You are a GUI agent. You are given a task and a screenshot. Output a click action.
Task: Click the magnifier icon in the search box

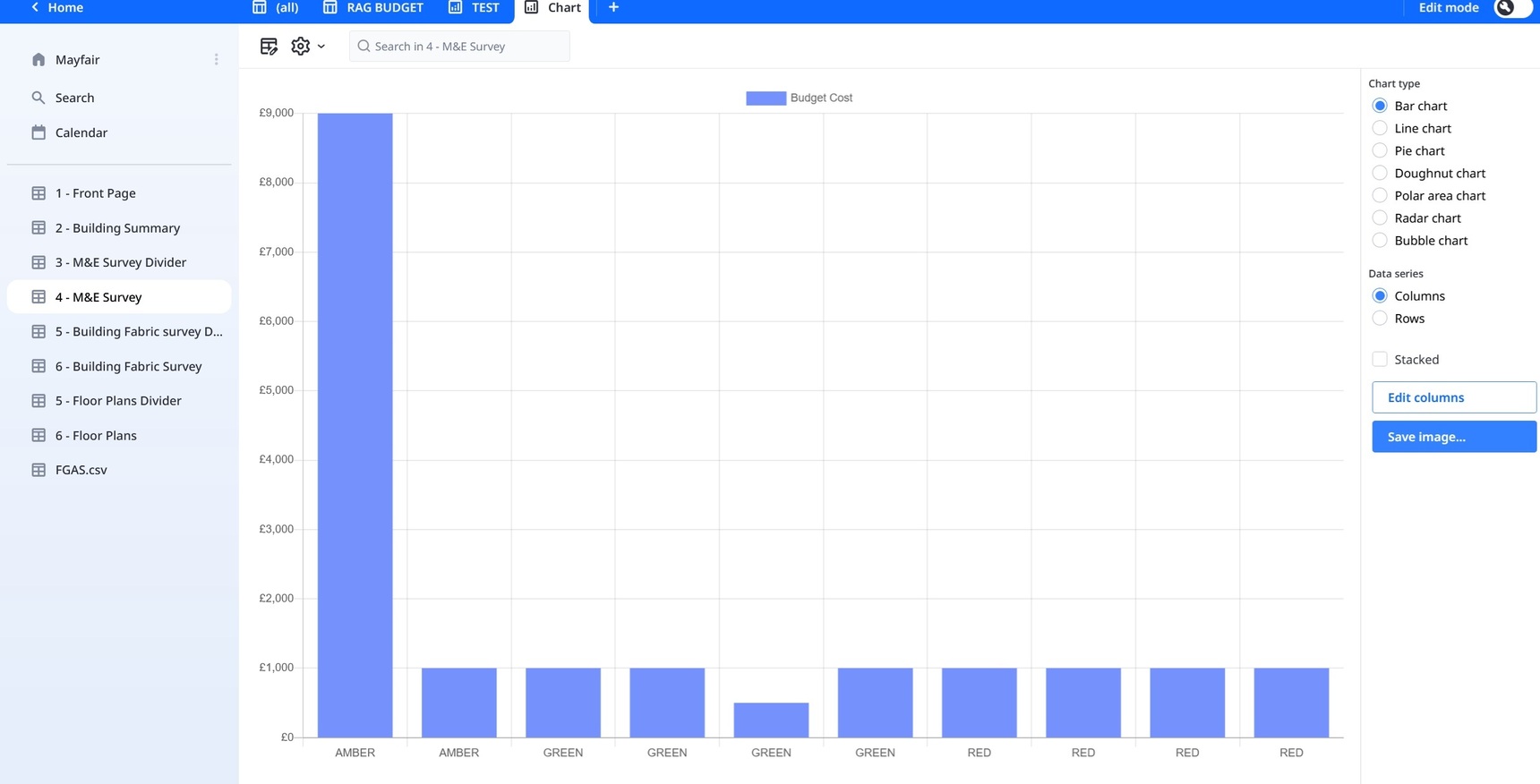pos(364,47)
